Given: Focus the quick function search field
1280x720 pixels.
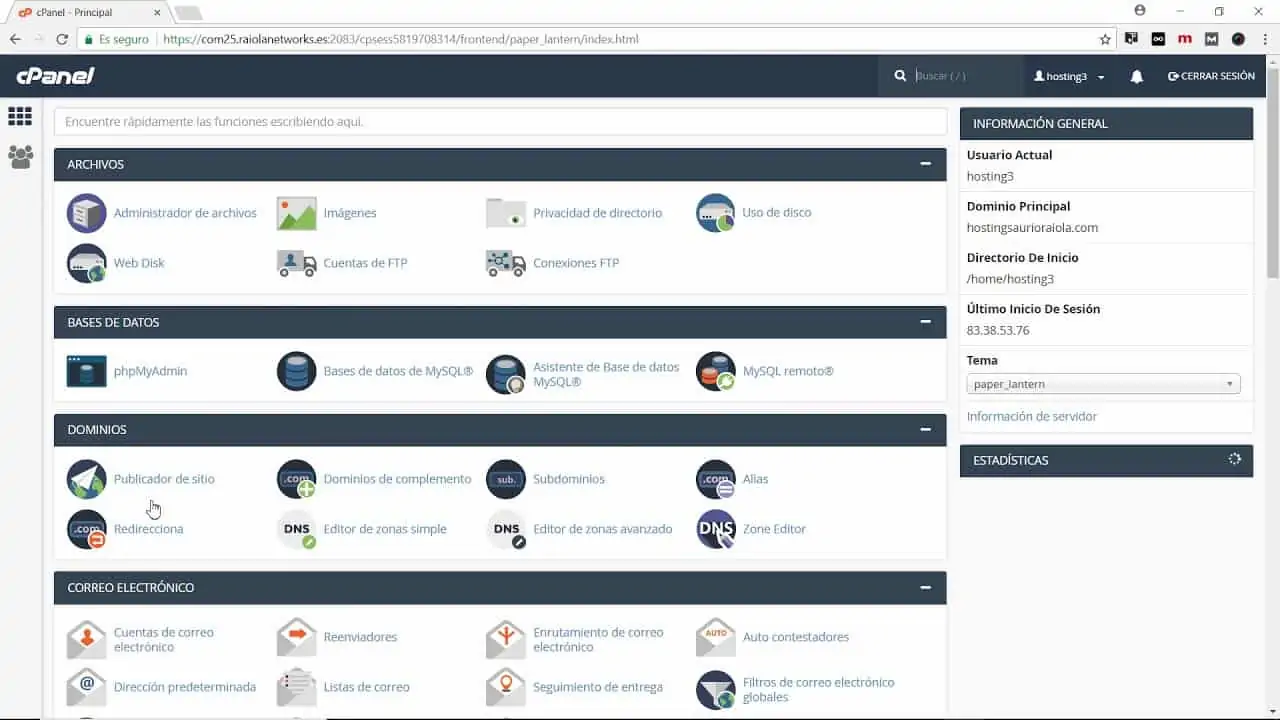Looking at the screenshot, I should 500,122.
